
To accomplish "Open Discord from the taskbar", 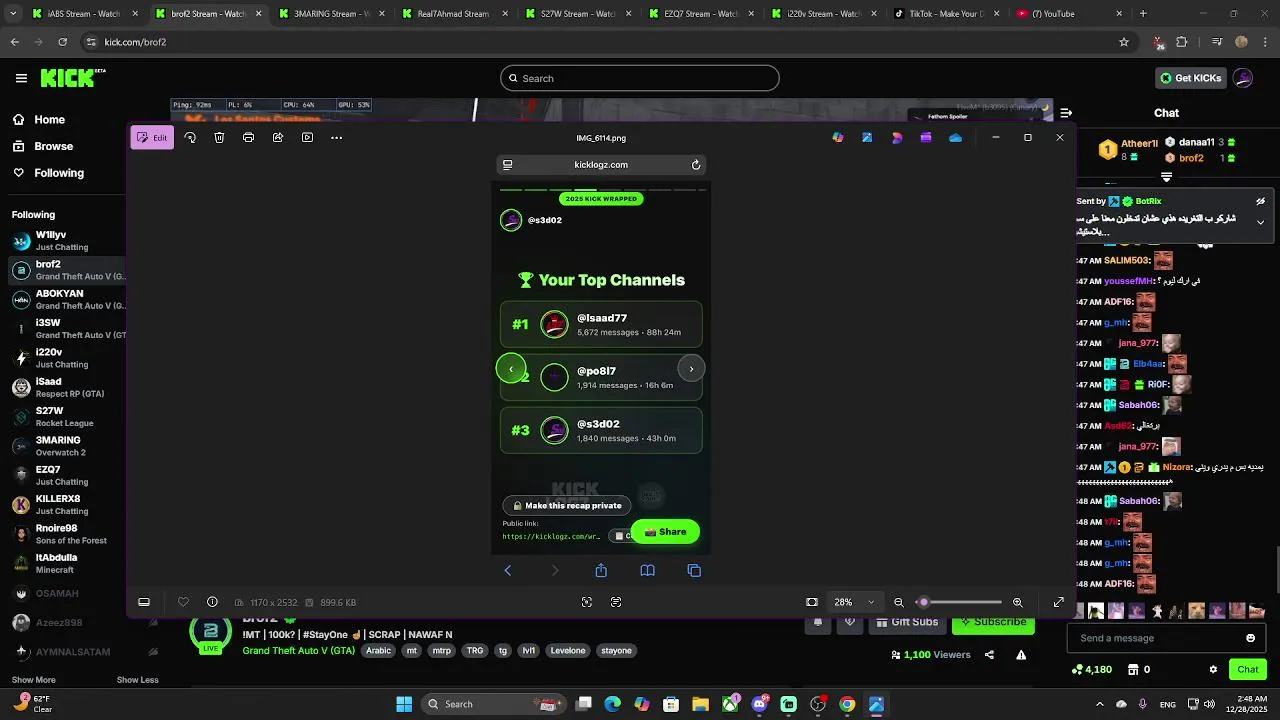I will pyautogui.click(x=759, y=704).
